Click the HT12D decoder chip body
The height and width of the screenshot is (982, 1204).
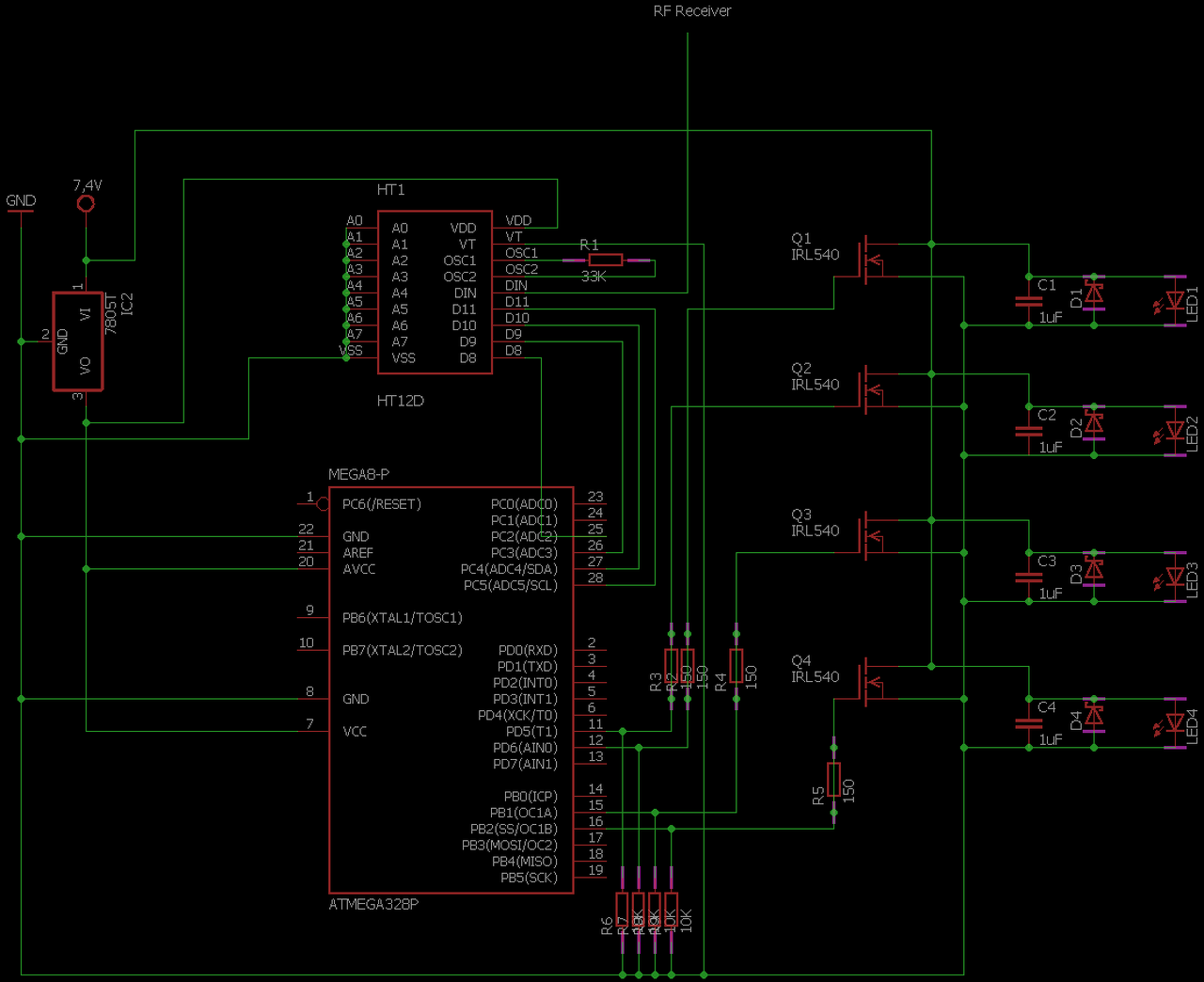pyautogui.click(x=435, y=293)
